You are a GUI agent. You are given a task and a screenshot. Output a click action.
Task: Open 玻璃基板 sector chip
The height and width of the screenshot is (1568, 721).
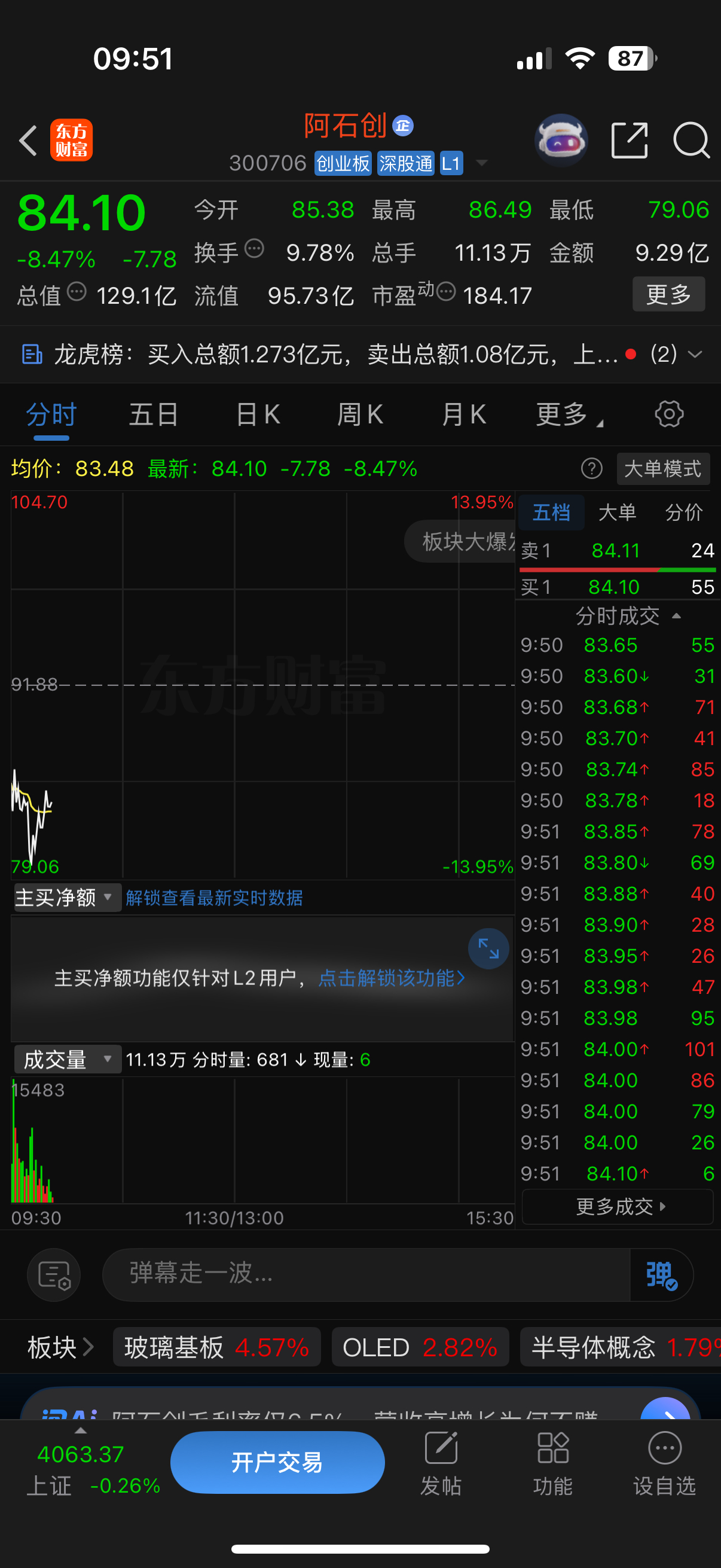pos(216,1347)
